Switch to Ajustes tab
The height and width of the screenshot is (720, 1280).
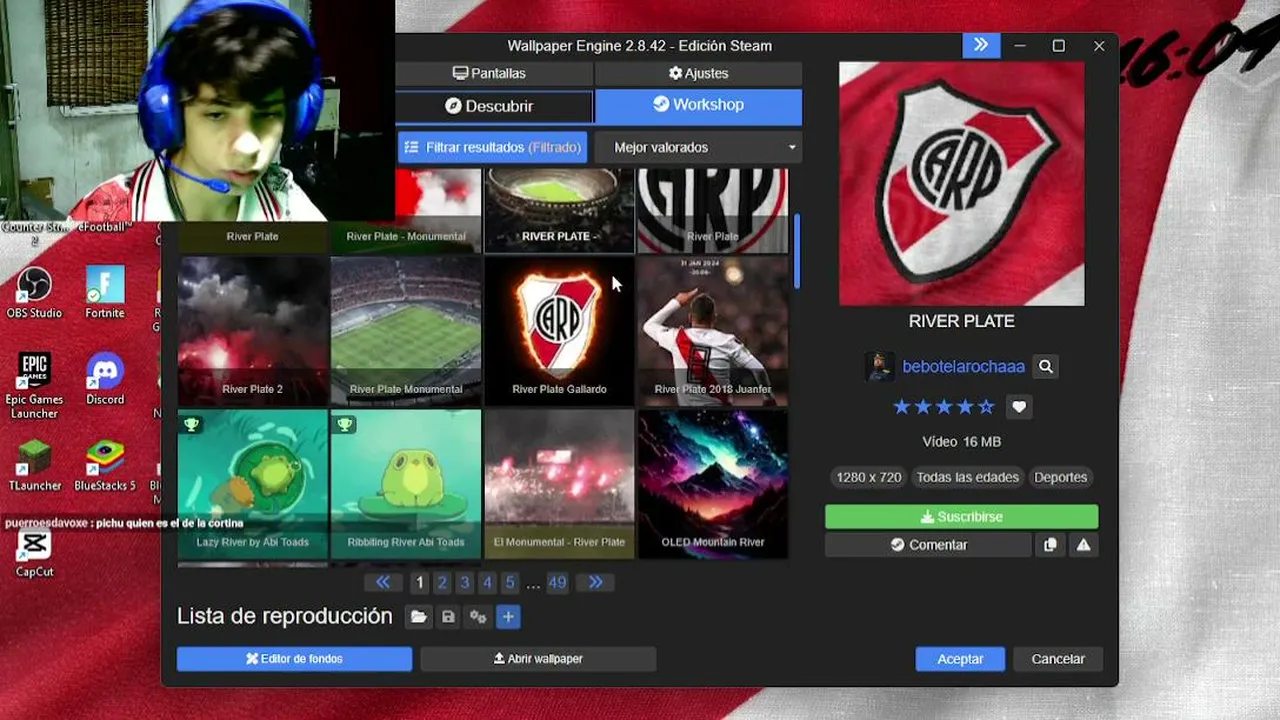699,73
